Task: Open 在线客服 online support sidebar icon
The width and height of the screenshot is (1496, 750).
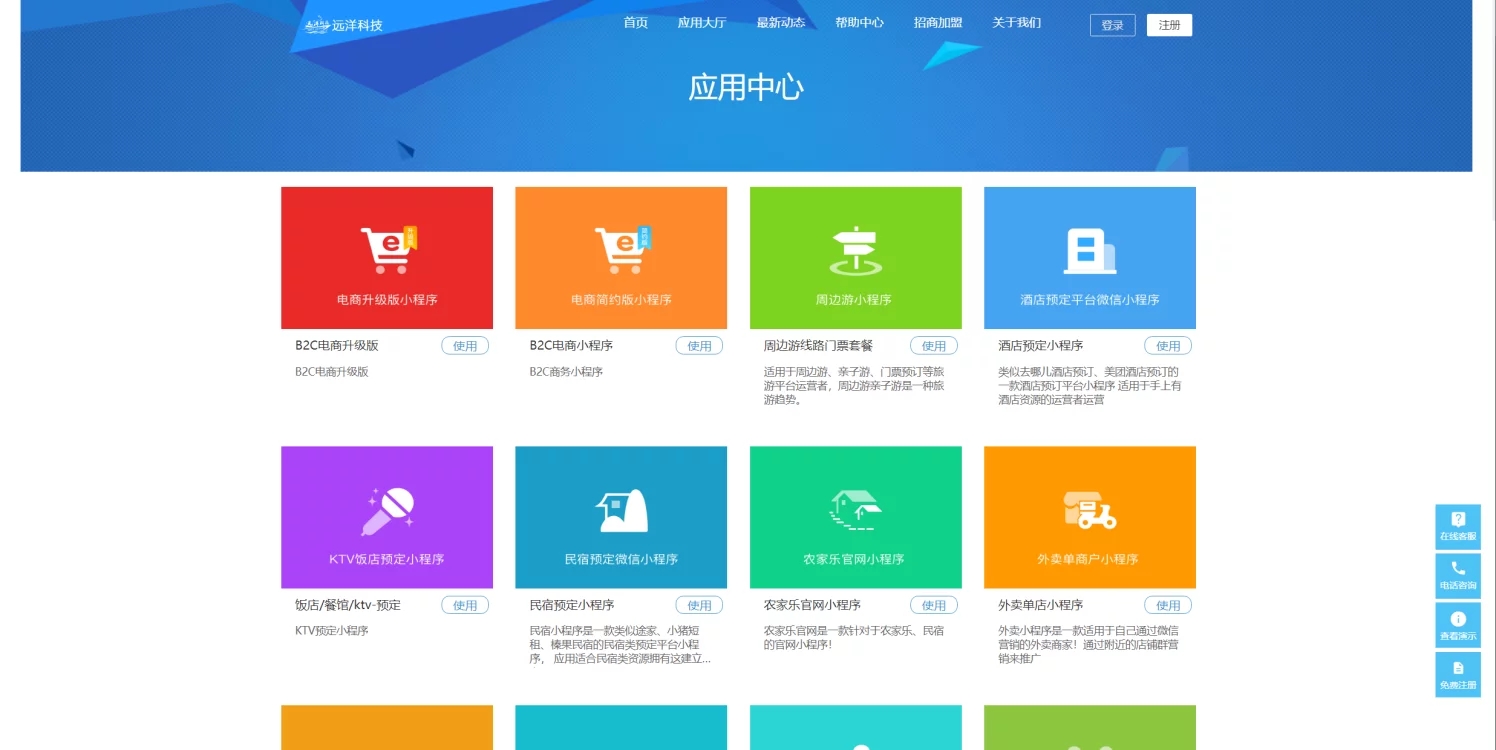Action: click(x=1458, y=526)
